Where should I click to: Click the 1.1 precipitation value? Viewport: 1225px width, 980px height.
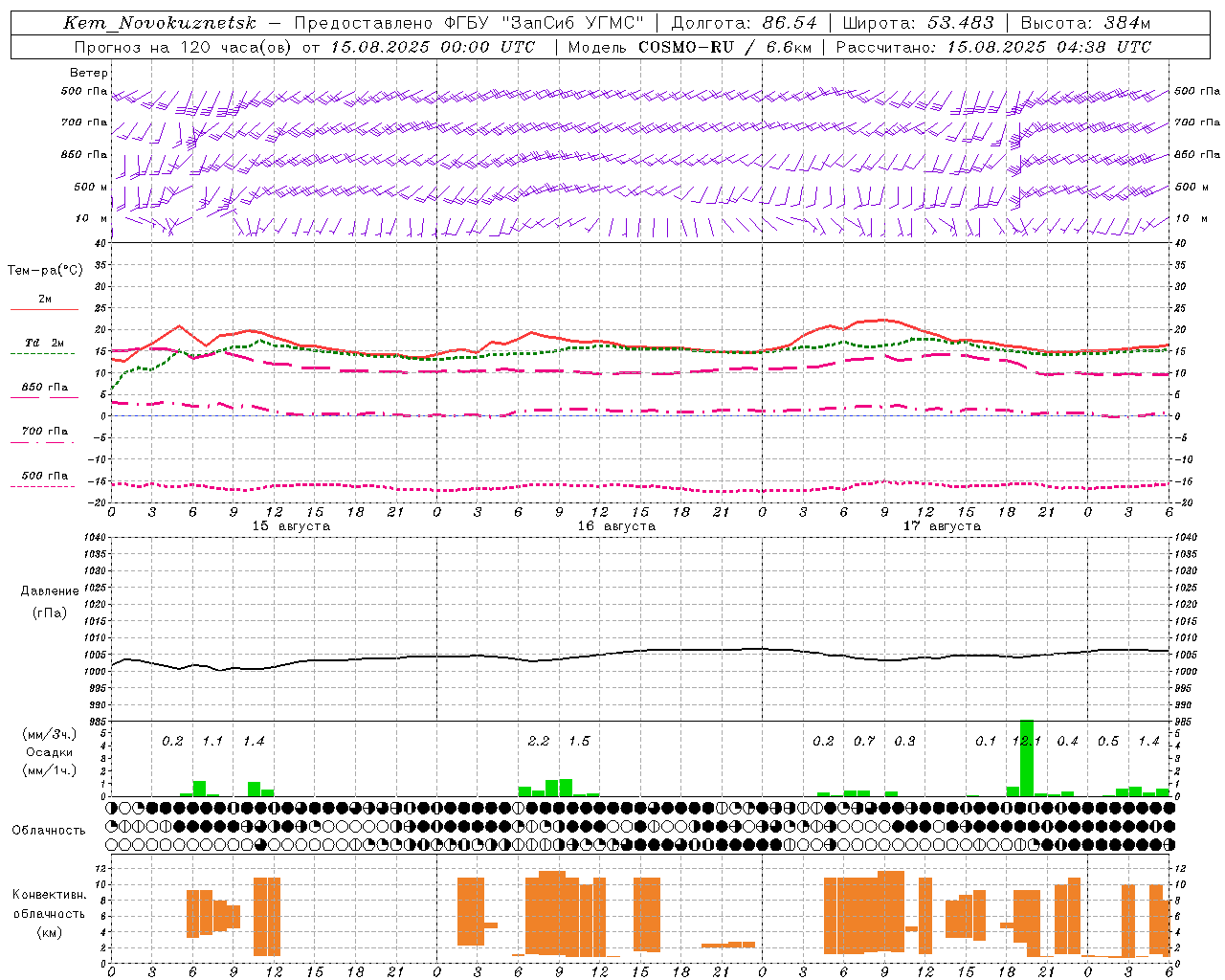point(212,742)
